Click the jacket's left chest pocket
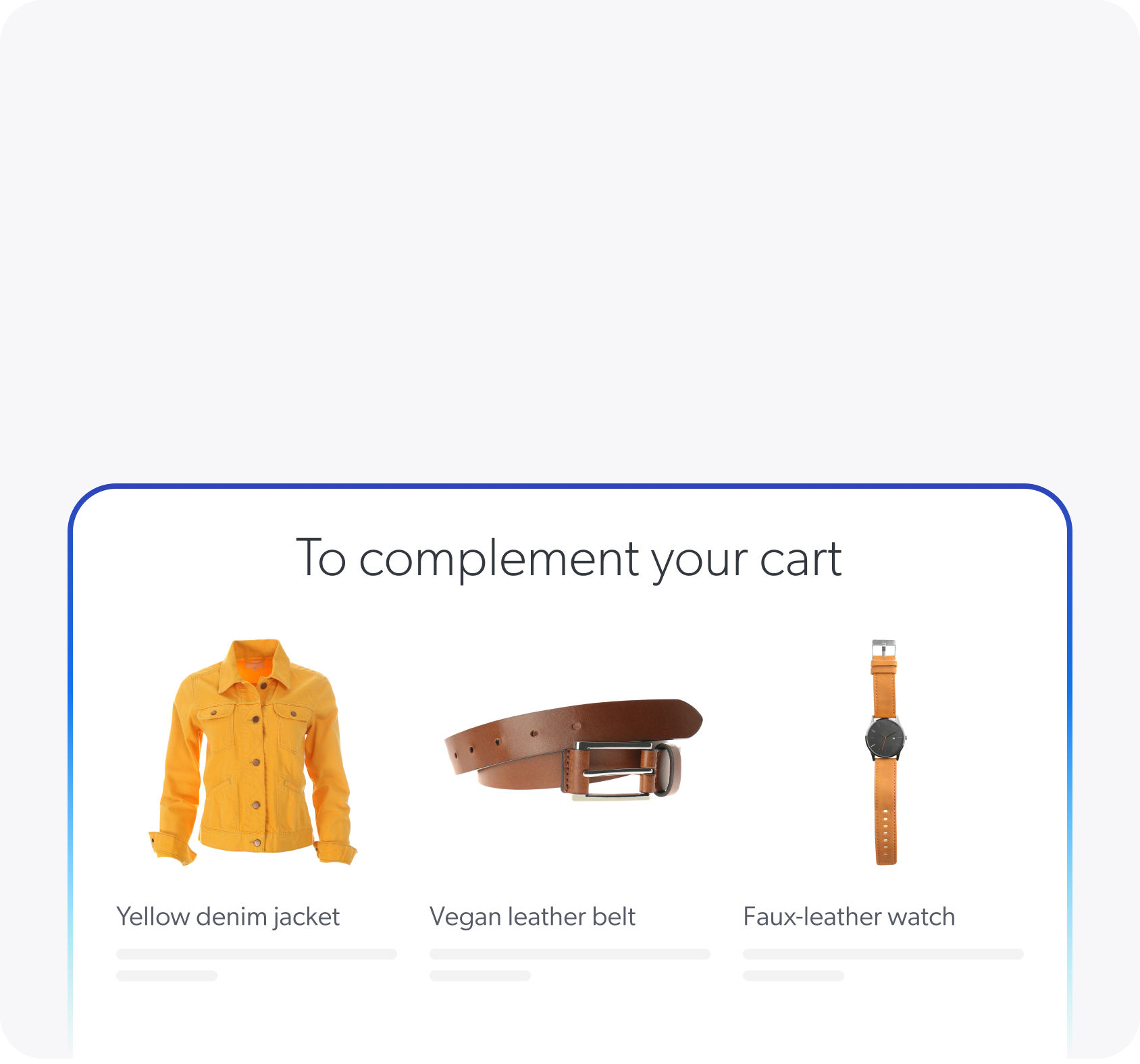Screen dimensions: 1140x1064 tap(218, 721)
